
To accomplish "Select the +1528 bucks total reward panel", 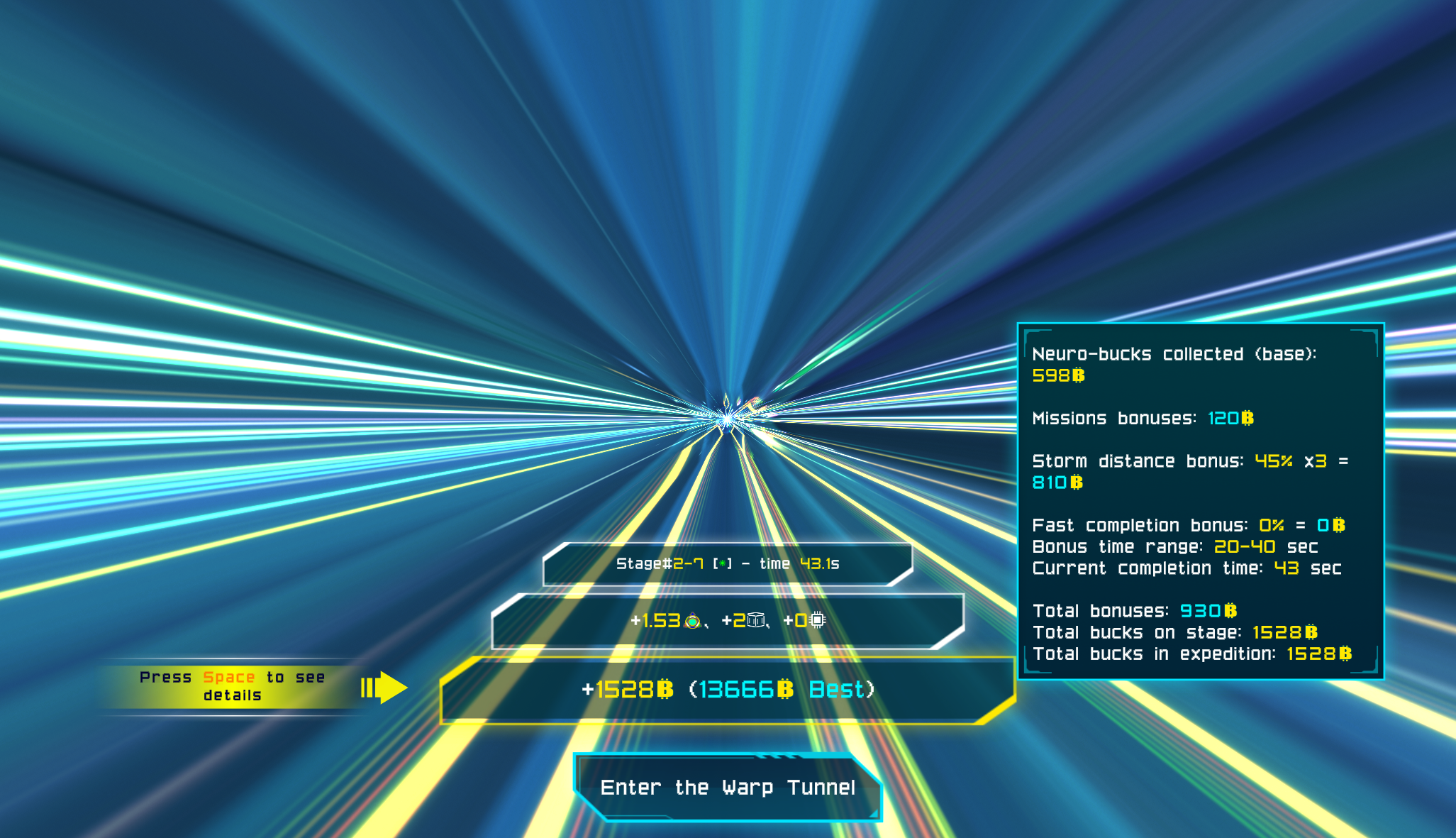I will 728,690.
